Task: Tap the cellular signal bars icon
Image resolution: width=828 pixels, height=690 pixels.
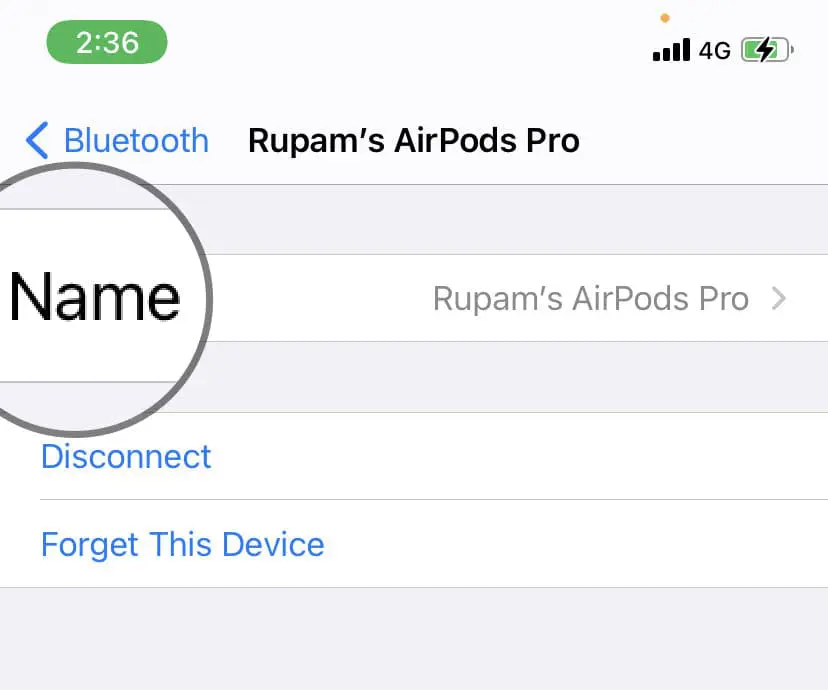Action: pos(671,50)
